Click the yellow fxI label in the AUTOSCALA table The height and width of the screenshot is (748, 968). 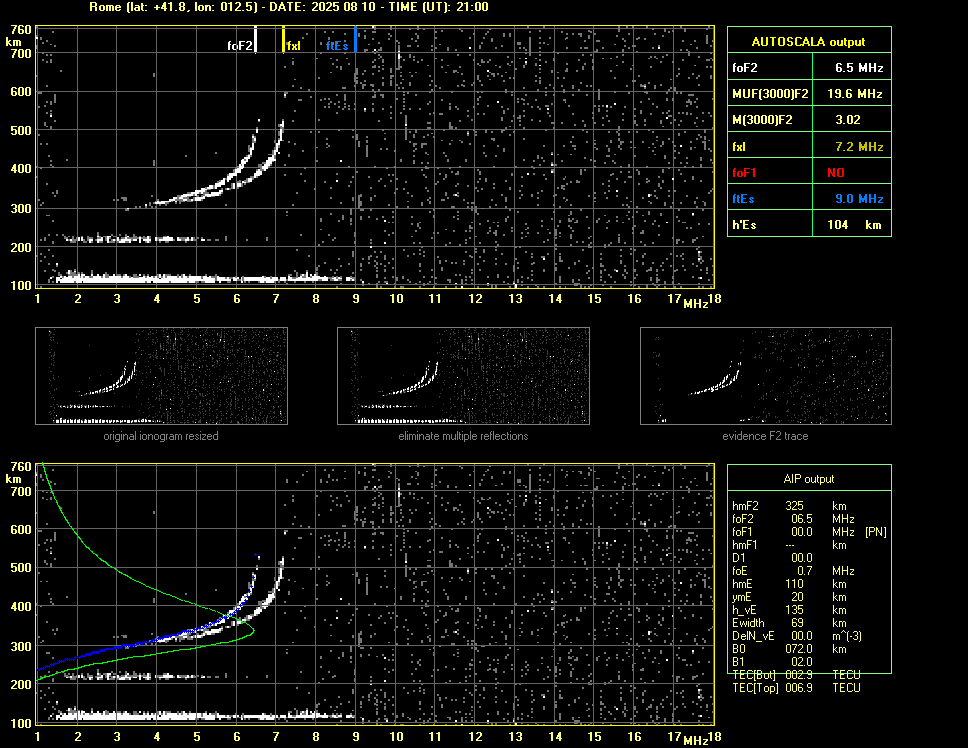(770, 146)
